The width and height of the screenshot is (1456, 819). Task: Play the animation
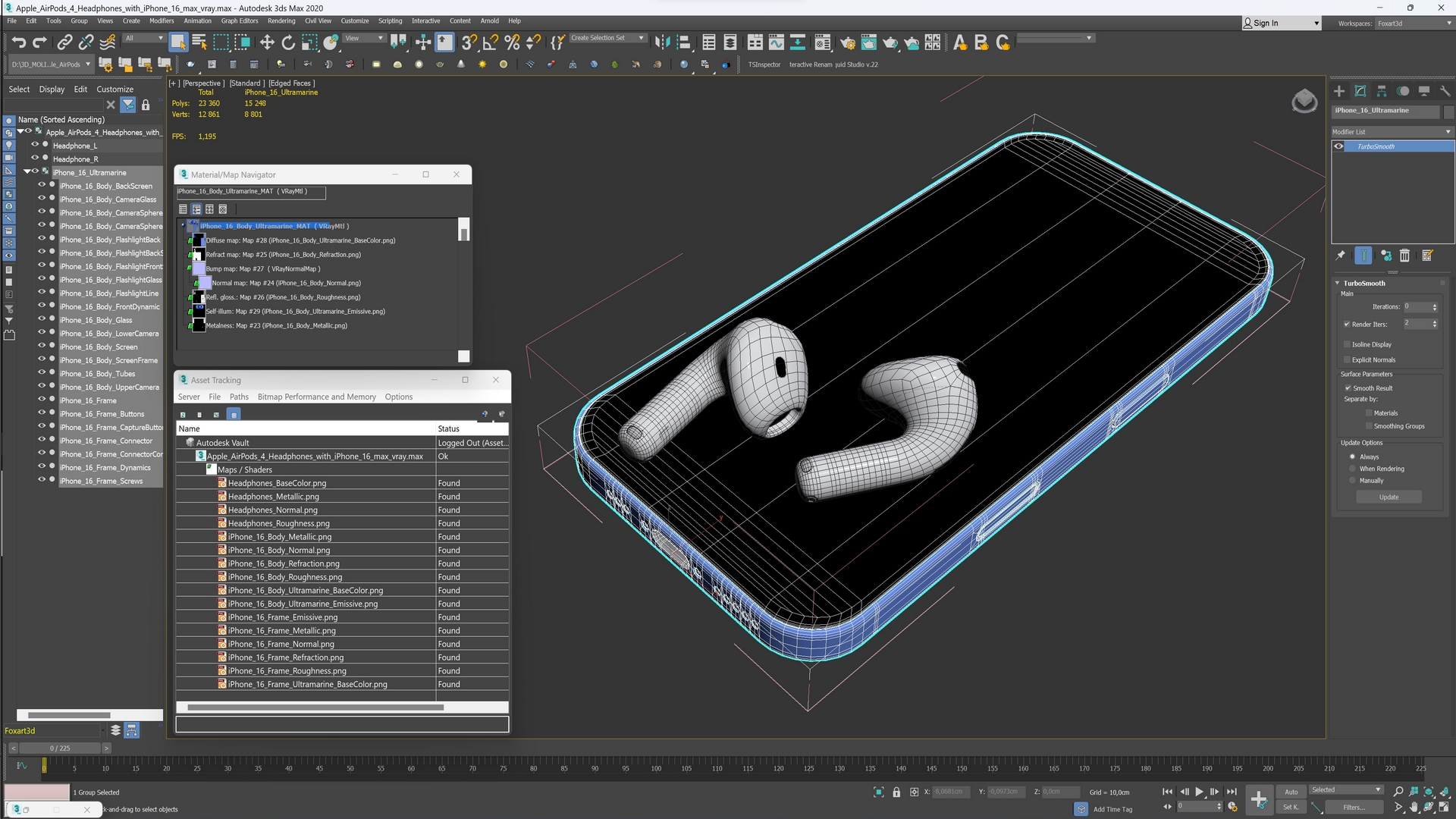click(1200, 792)
